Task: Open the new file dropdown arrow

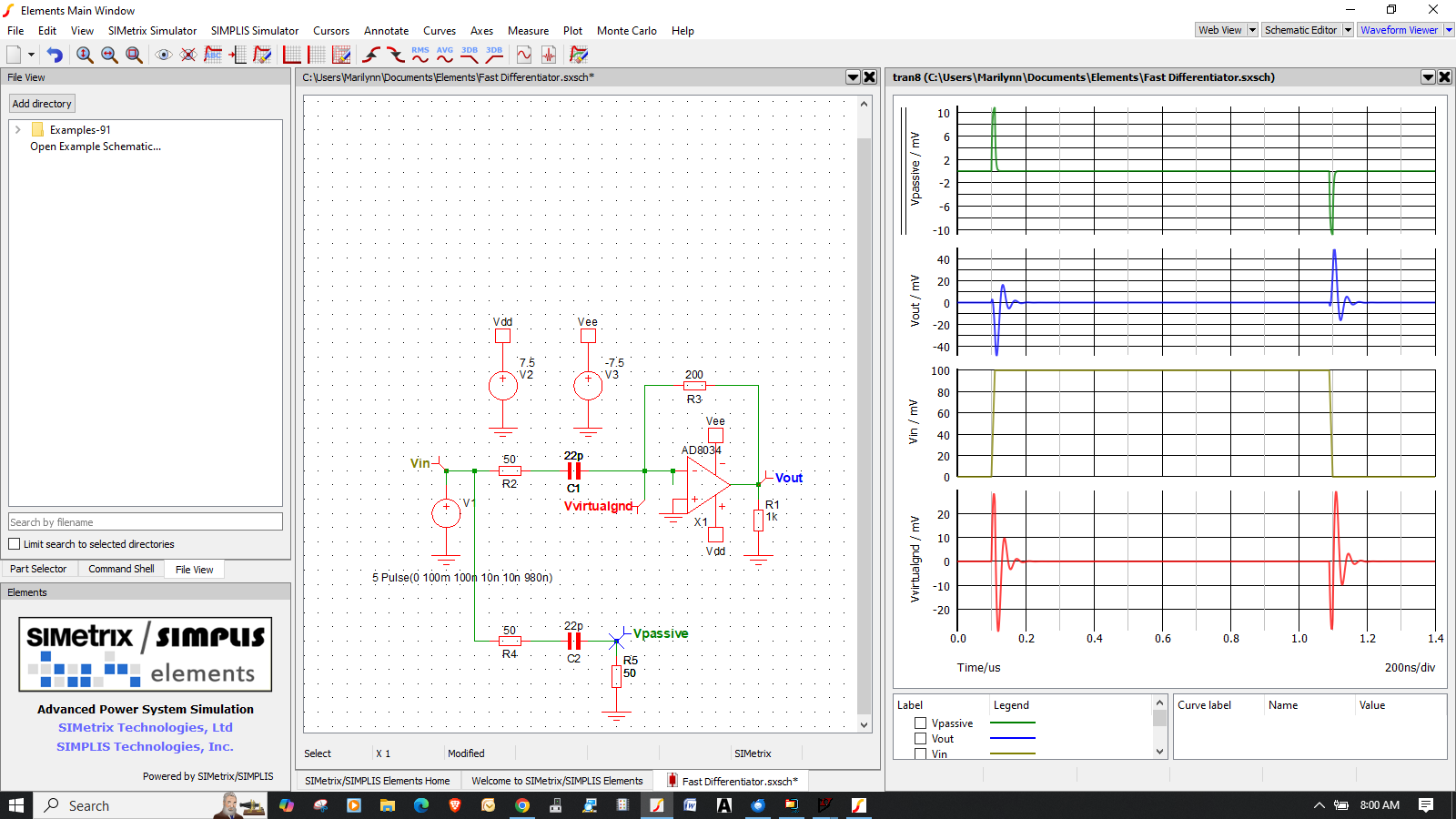Action: pyautogui.click(x=31, y=55)
